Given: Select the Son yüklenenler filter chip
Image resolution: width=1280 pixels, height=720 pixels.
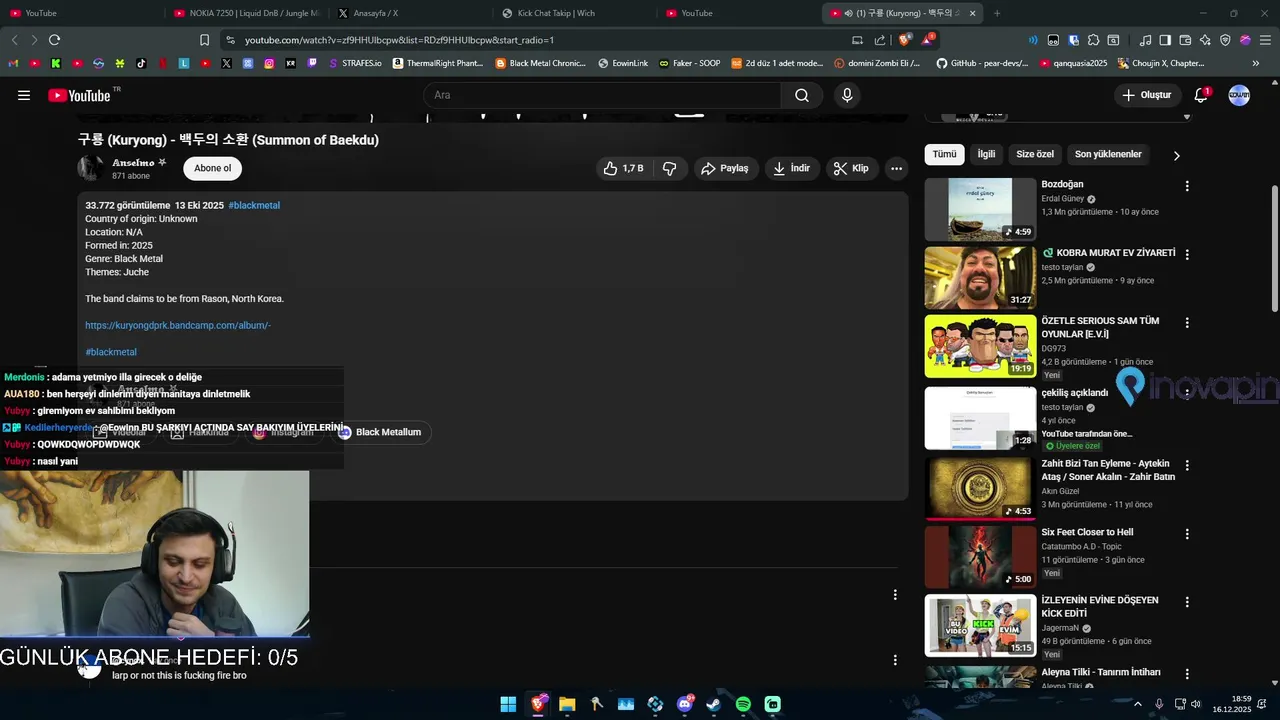Looking at the screenshot, I should pyautogui.click(x=1108, y=154).
